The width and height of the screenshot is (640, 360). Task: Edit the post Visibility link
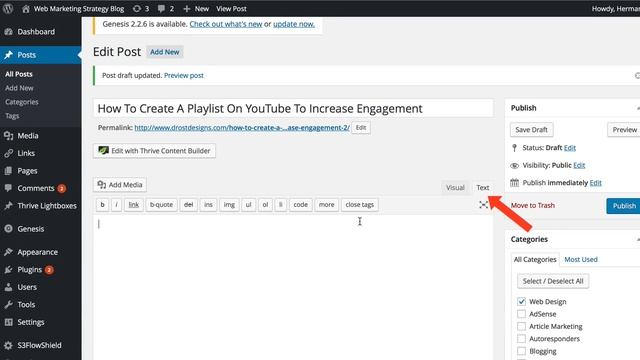[x=579, y=165]
